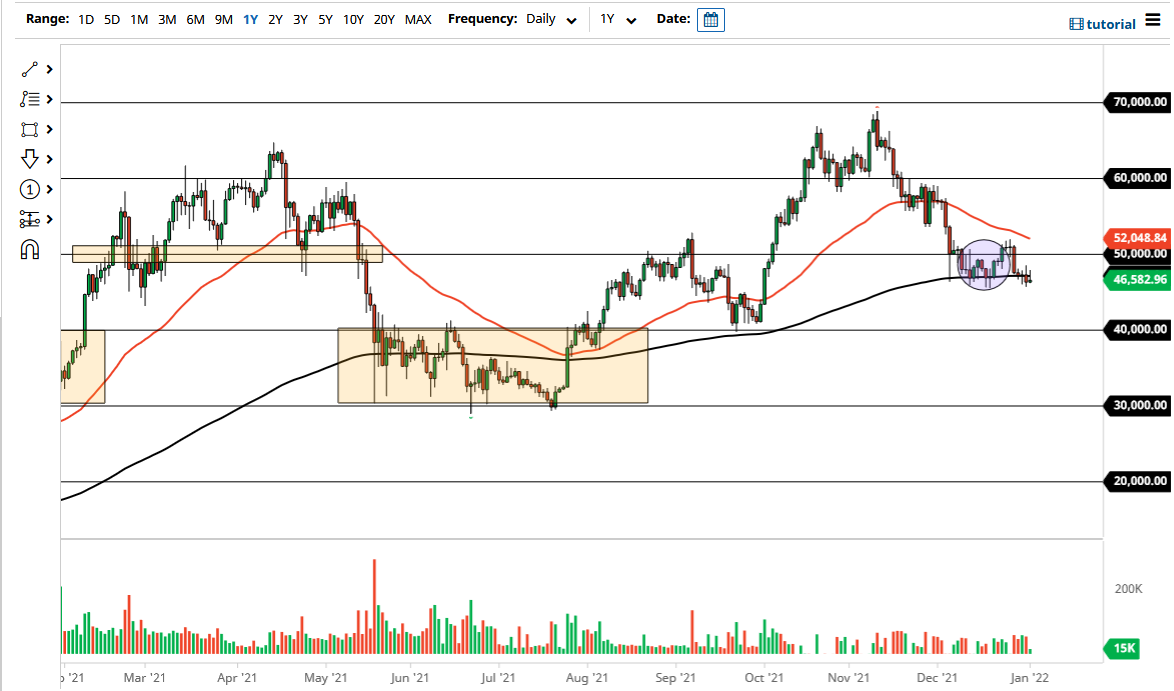Select the 1Y range option
The height and width of the screenshot is (691, 1174).
[x=250, y=19]
